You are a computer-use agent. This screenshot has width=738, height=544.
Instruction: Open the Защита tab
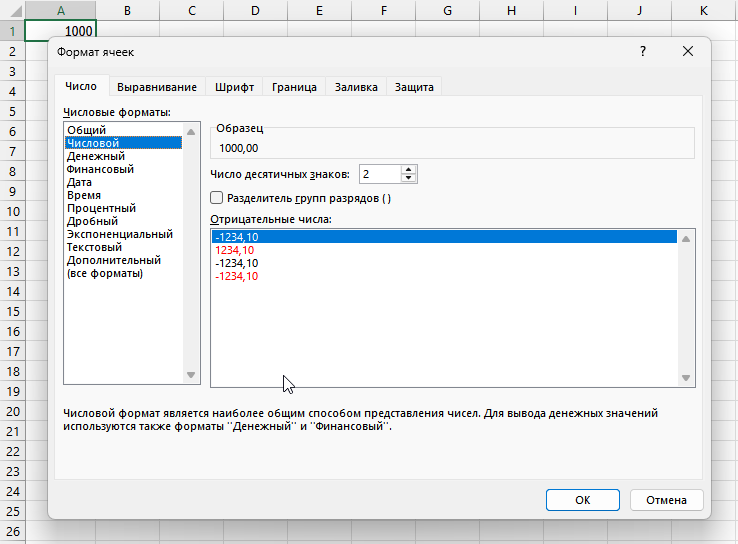click(414, 87)
